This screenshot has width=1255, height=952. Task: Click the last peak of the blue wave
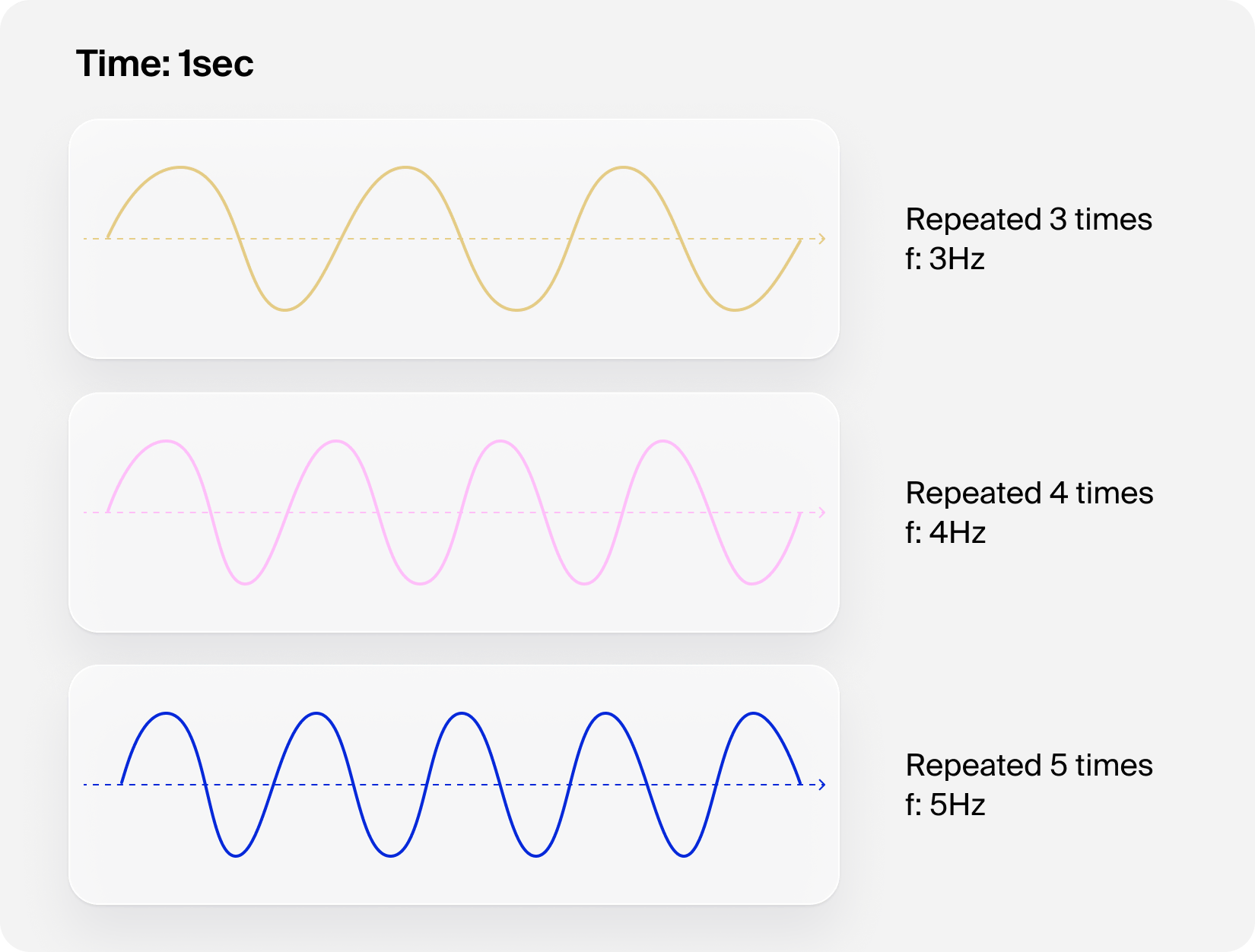[x=753, y=713]
